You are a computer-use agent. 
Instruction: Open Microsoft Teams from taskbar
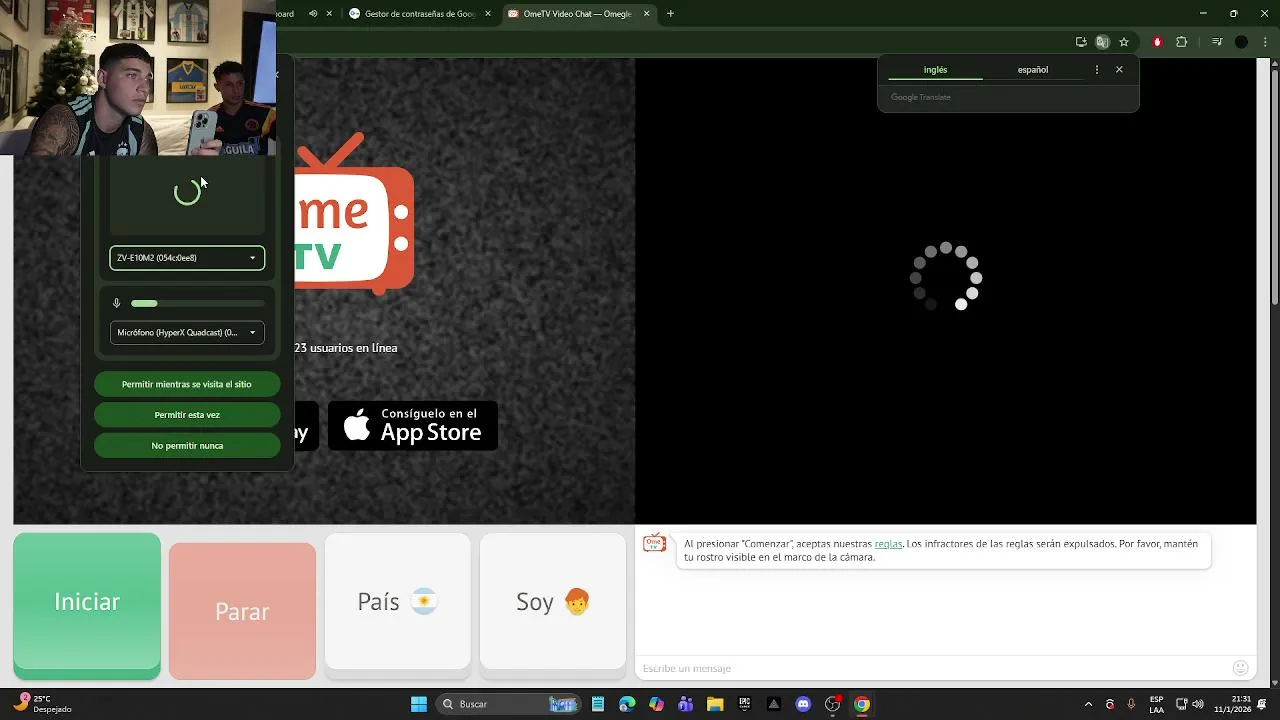[x=685, y=704]
